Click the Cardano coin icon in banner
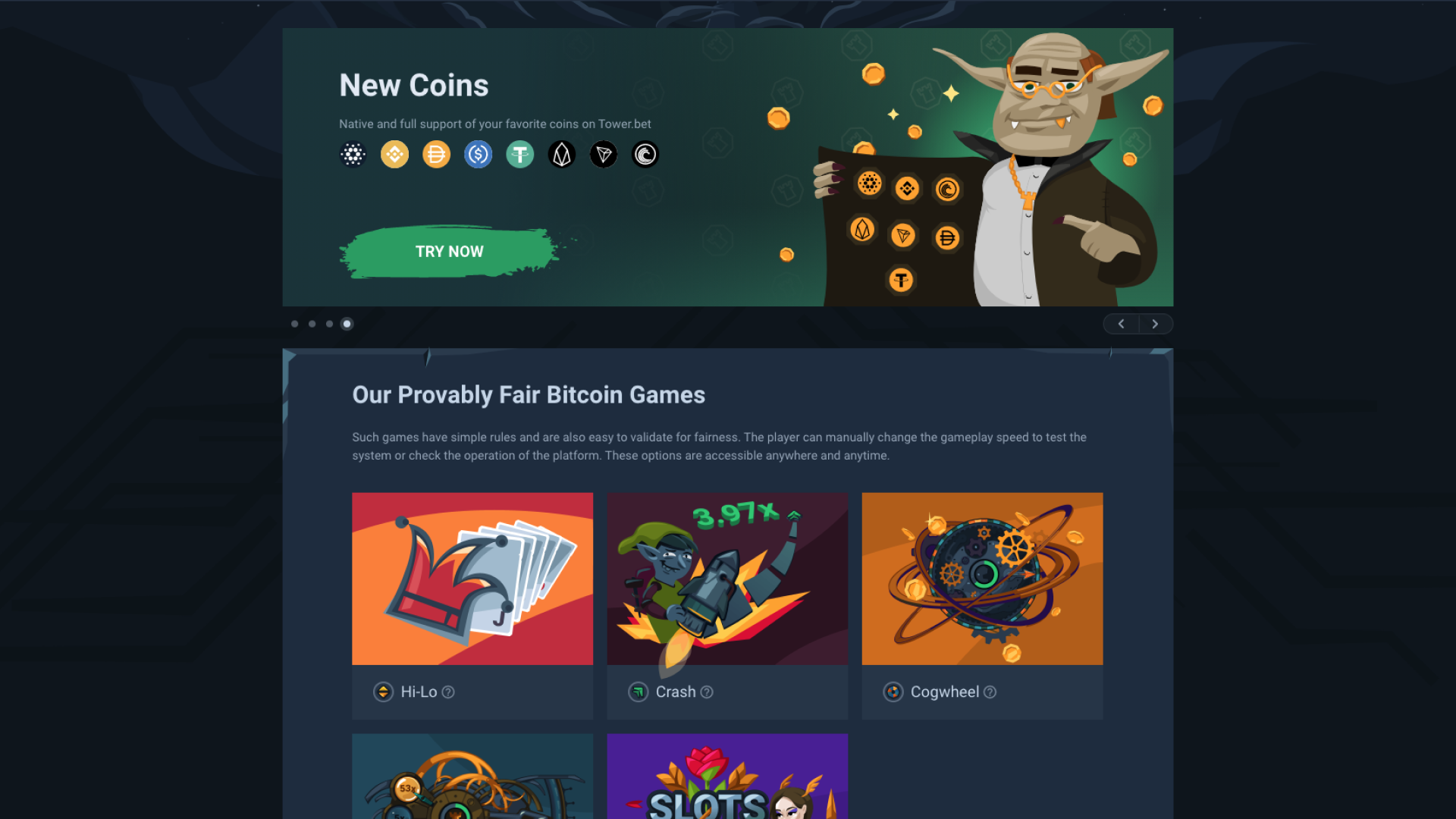Screen dimensions: 1456x819 (353, 155)
